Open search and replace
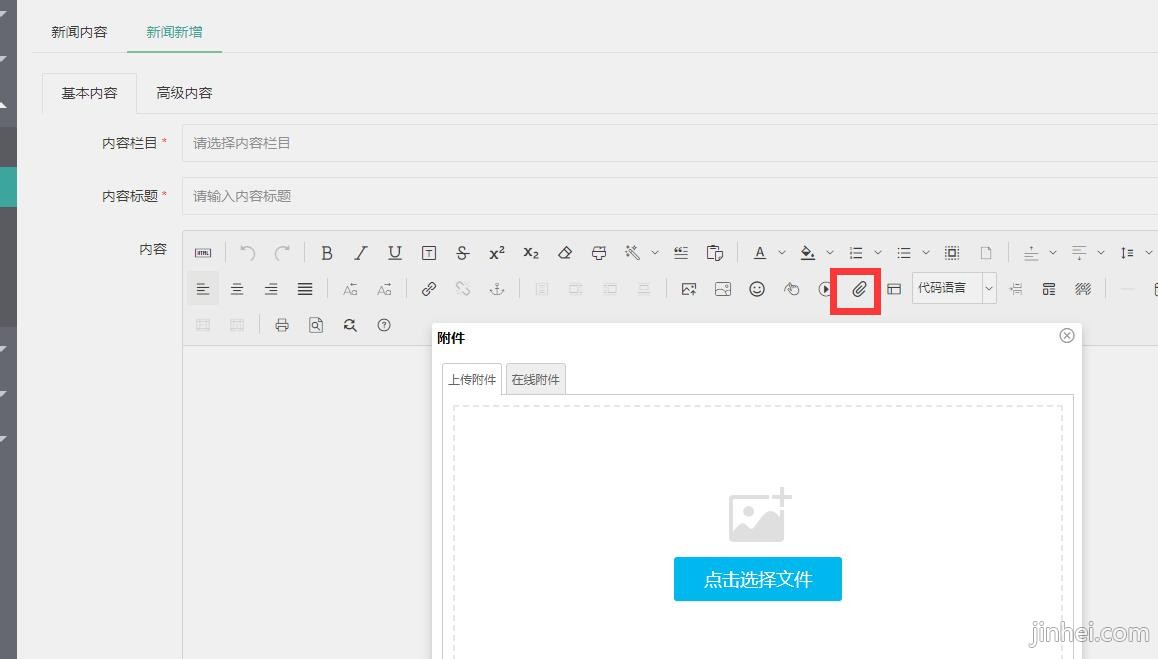 point(350,325)
